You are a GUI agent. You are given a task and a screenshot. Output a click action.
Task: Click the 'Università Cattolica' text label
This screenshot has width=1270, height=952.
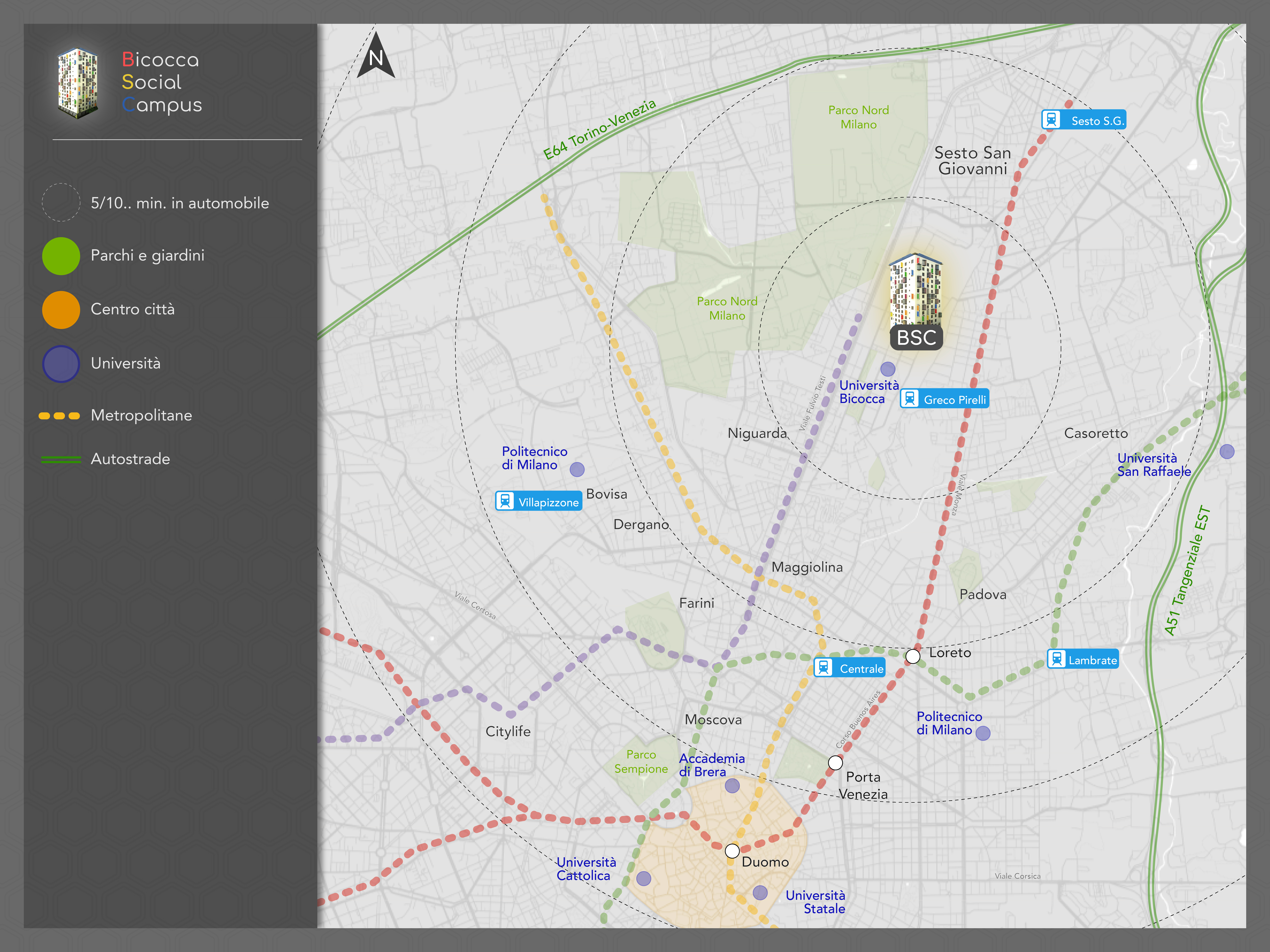586,869
